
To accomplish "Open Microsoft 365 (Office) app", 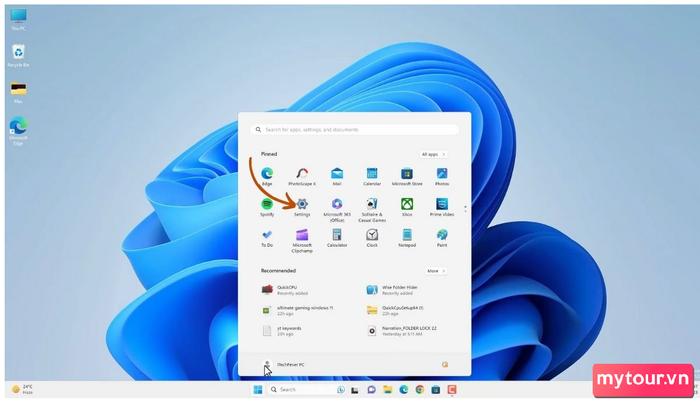I will pyautogui.click(x=337, y=210).
